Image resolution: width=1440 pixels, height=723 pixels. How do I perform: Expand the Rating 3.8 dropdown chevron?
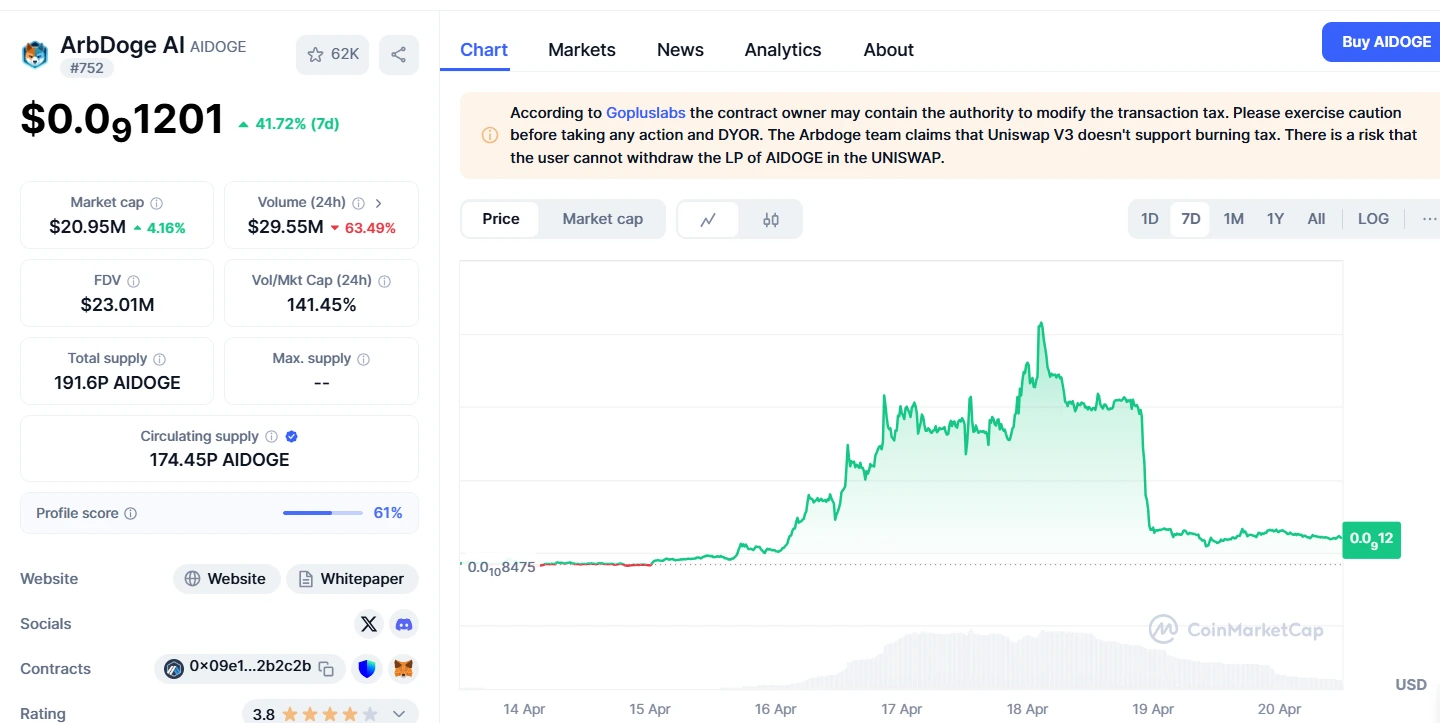[x=399, y=714]
